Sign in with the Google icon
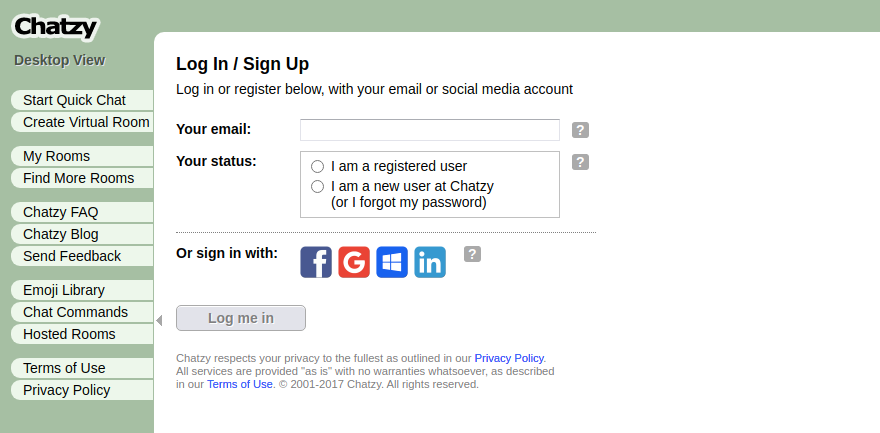 pyautogui.click(x=354, y=262)
